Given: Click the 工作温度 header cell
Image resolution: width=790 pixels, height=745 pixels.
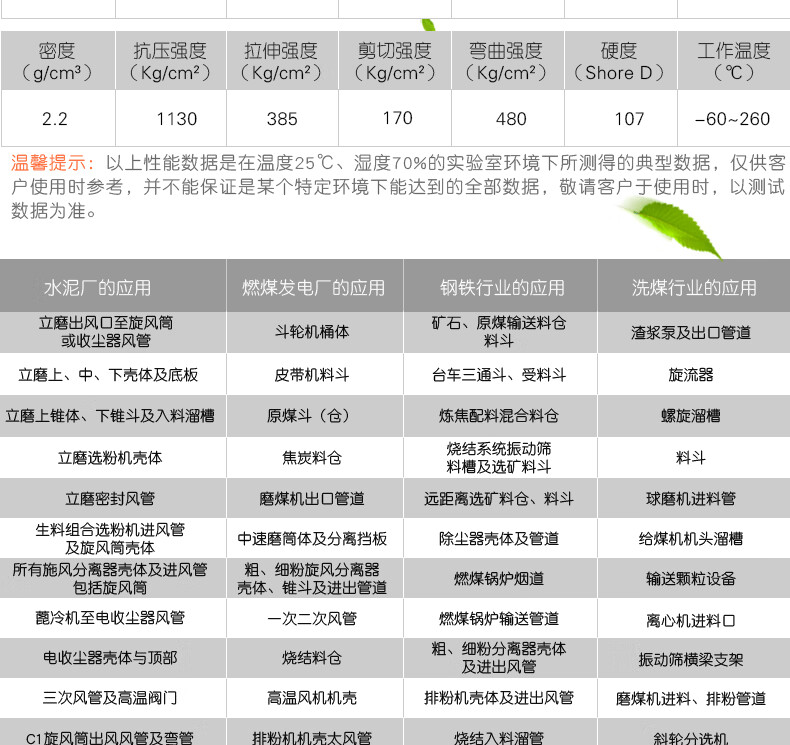Looking at the screenshot, I should pyautogui.click(x=733, y=61).
